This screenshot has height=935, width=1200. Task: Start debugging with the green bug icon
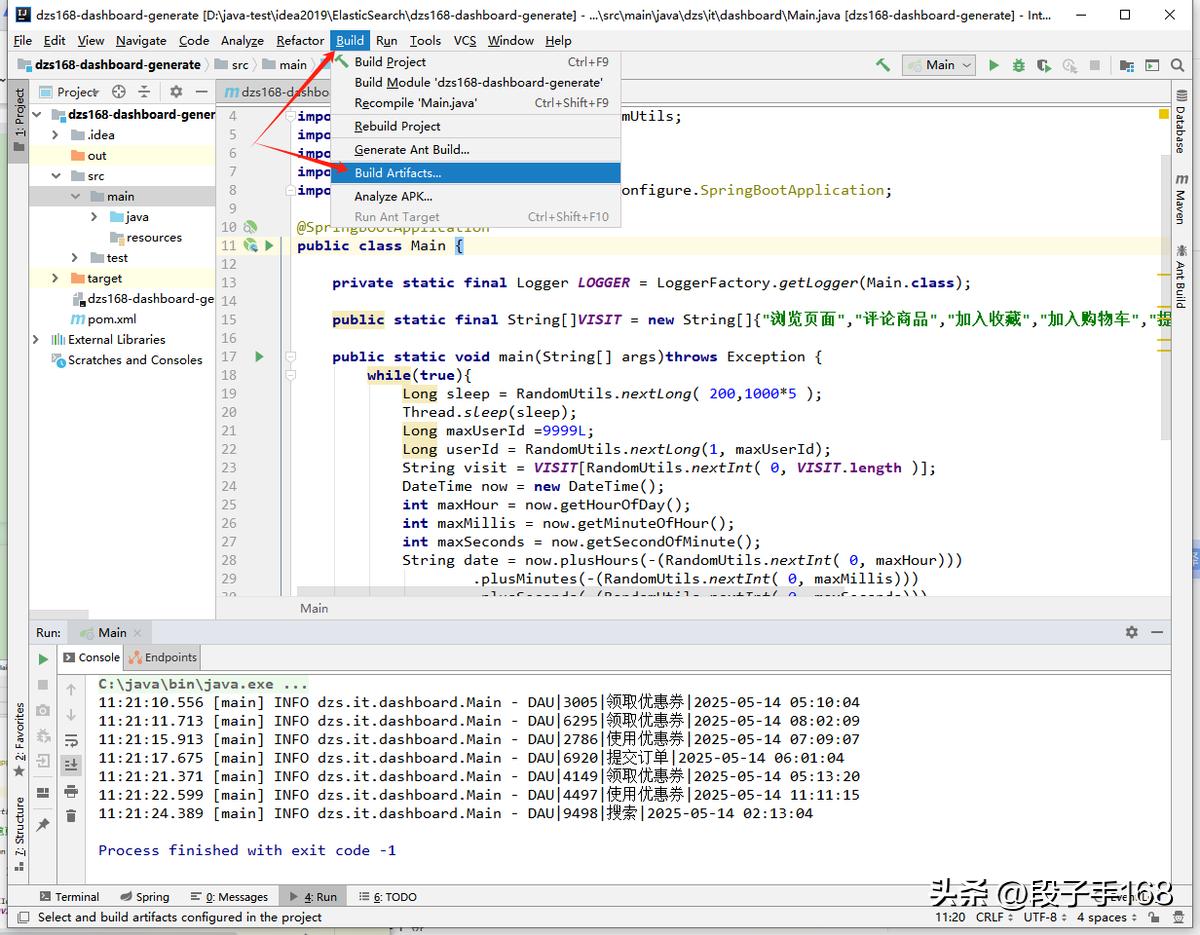coord(1018,65)
